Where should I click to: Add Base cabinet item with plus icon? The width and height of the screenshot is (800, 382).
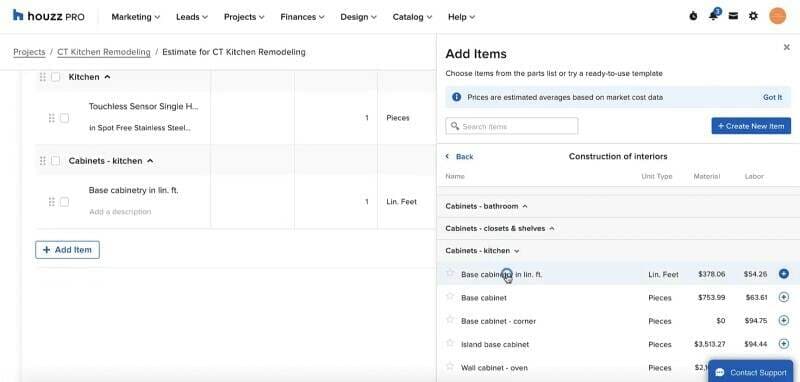[784, 297]
